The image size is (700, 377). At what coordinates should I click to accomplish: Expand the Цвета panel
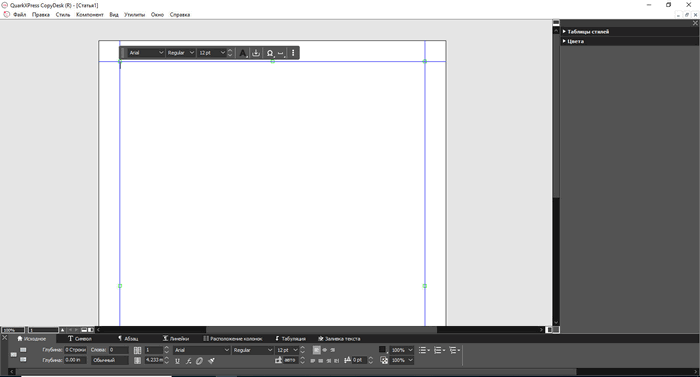[564, 41]
